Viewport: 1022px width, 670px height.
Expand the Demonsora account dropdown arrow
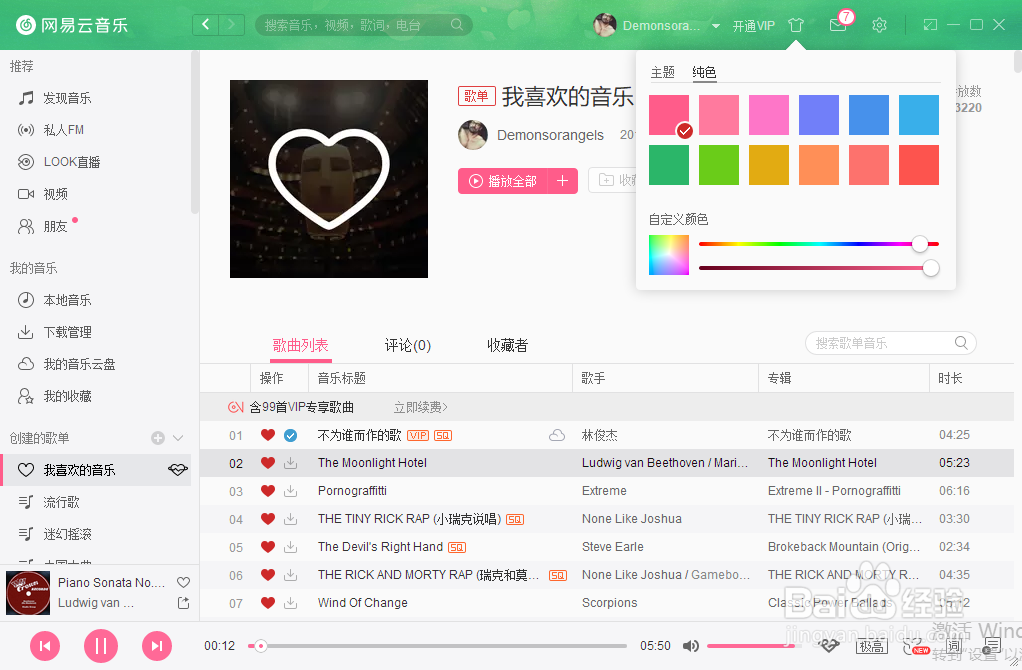coord(716,26)
